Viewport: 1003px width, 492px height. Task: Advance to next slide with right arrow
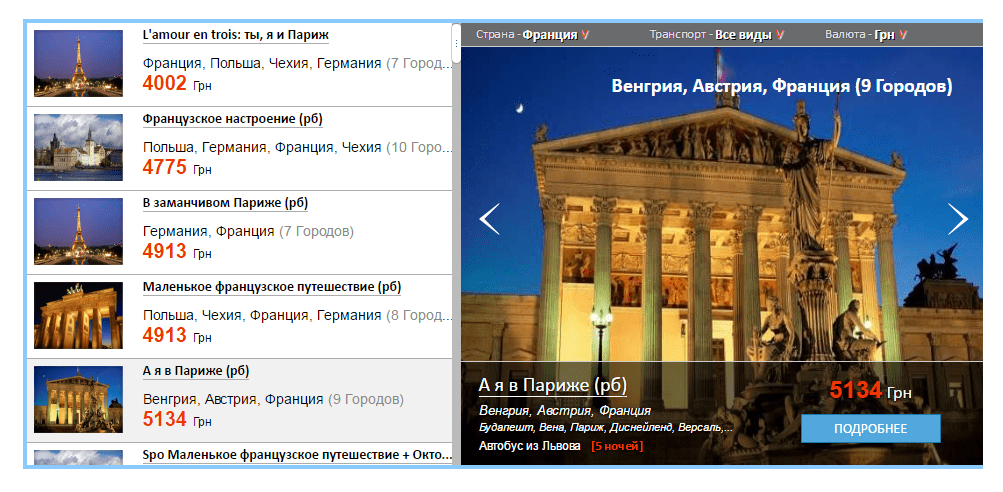(x=958, y=219)
